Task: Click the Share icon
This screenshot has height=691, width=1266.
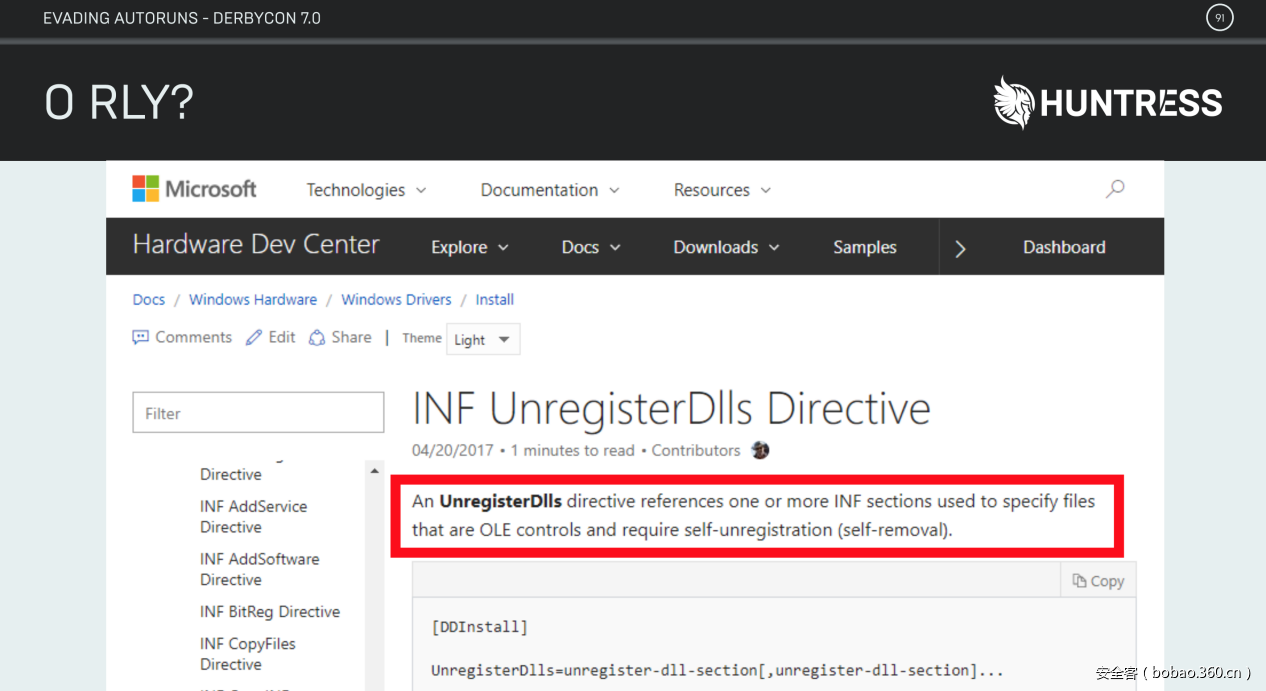Action: [x=317, y=338]
